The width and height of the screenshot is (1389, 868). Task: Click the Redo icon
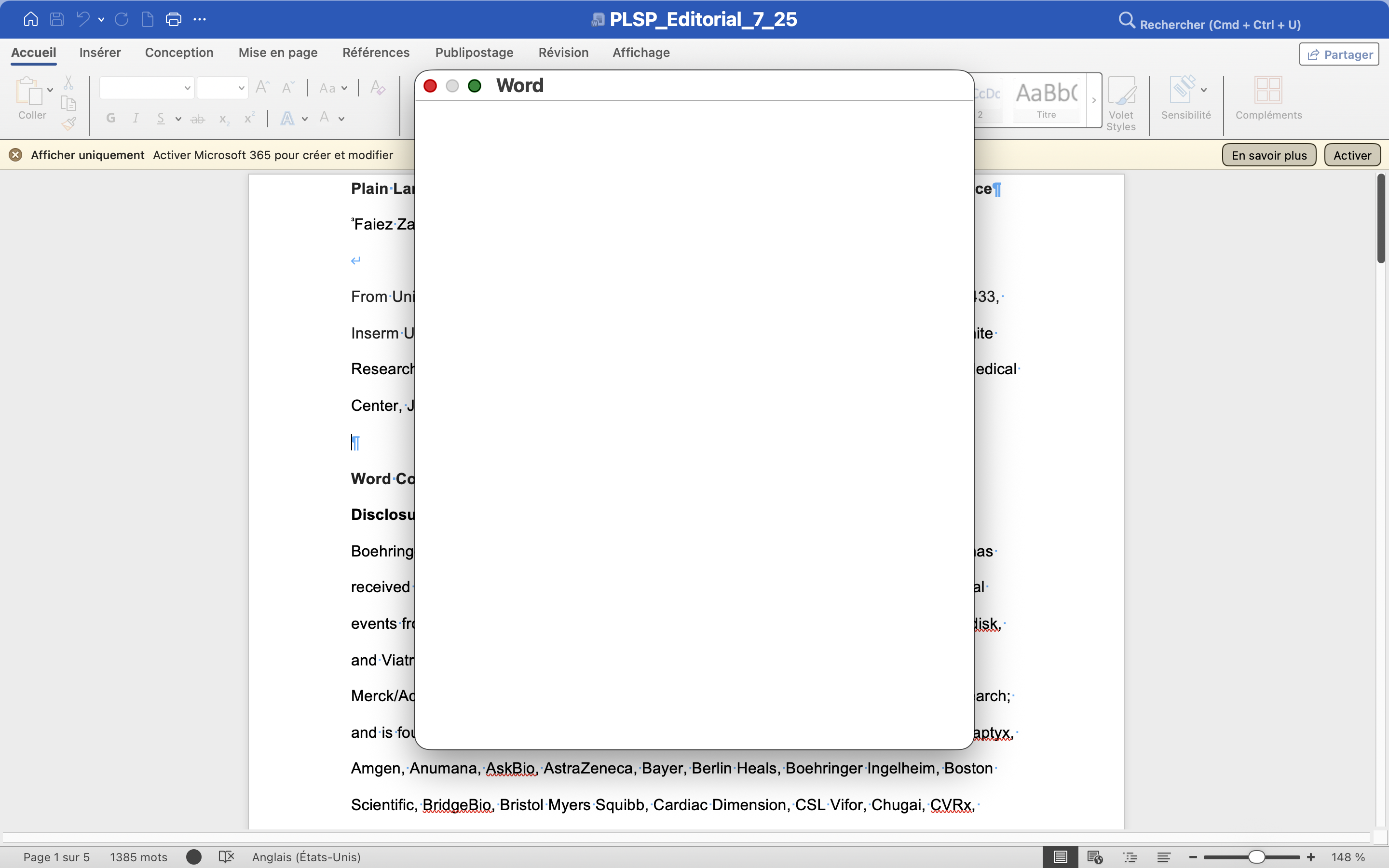click(122, 19)
